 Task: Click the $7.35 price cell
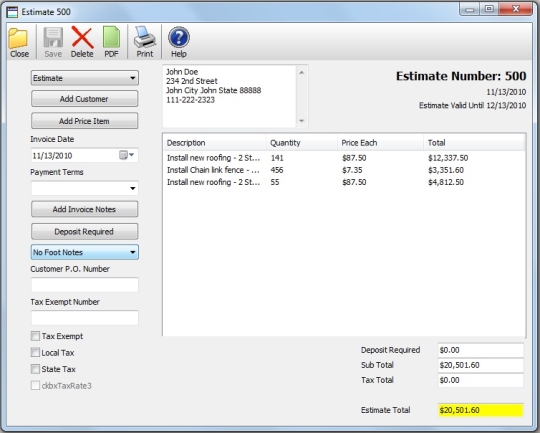click(352, 170)
